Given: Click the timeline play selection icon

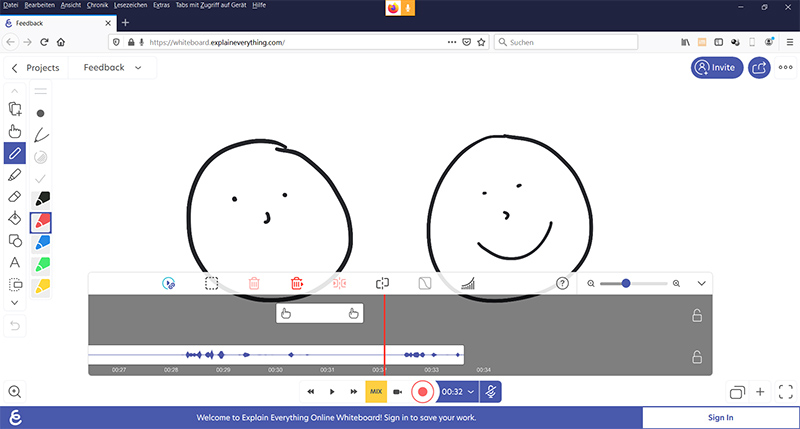Looking at the screenshot, I should 168,284.
